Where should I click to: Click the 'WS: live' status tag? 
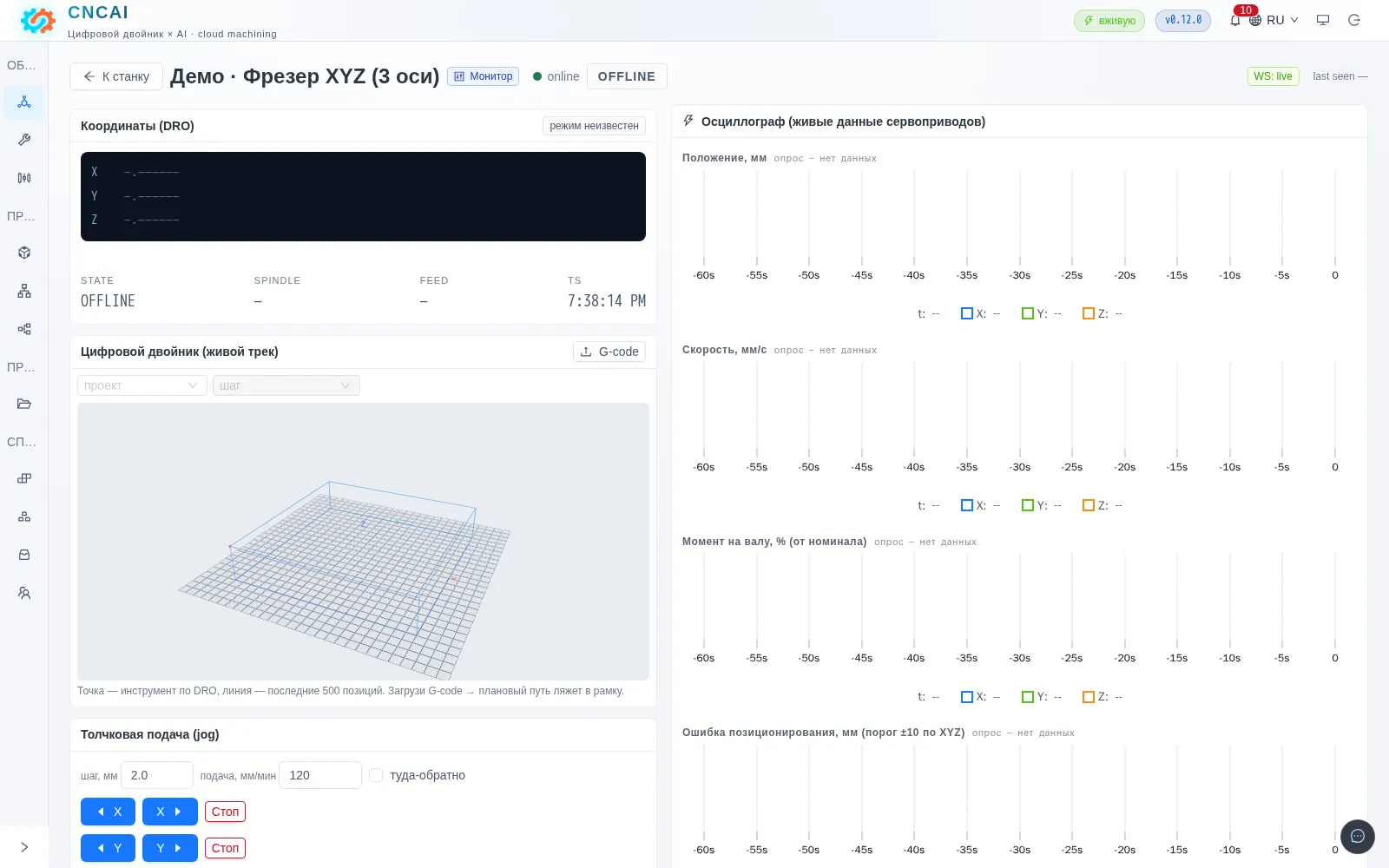[1273, 76]
